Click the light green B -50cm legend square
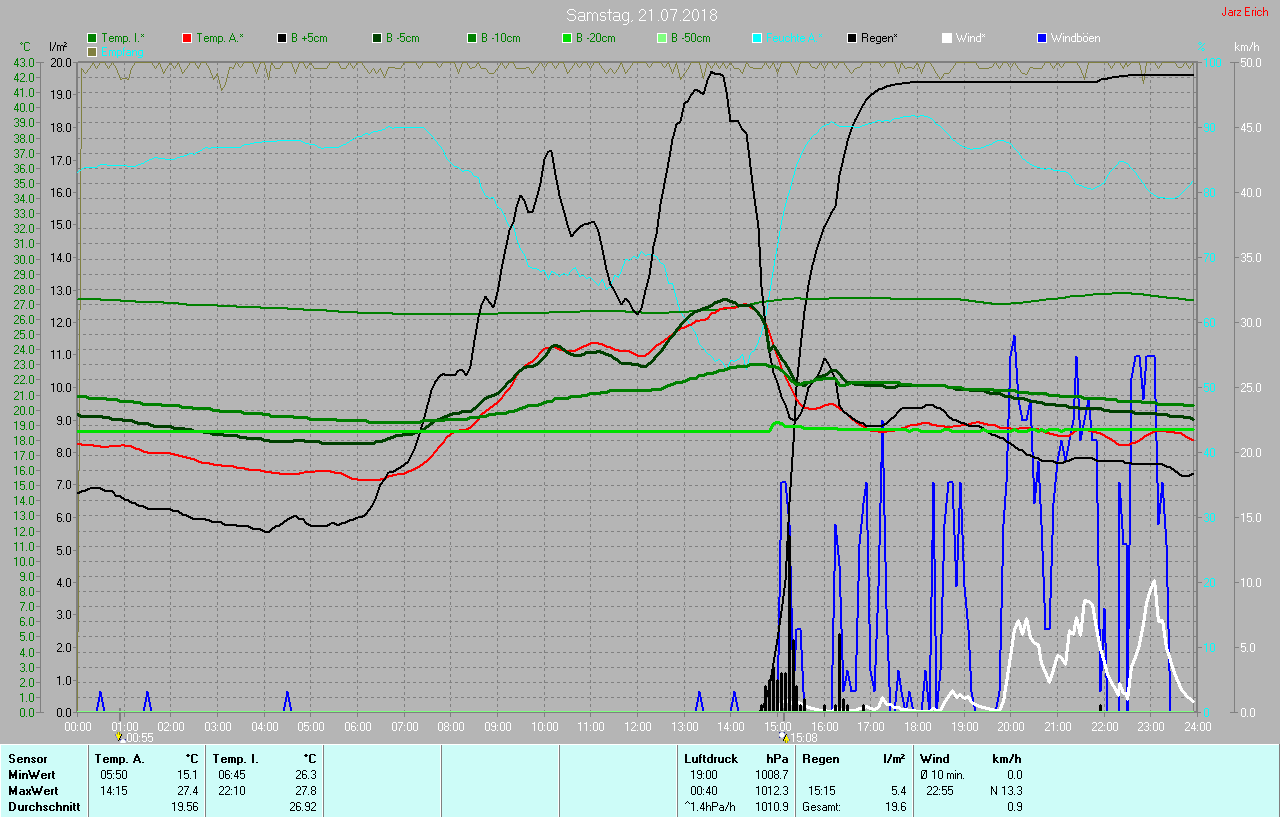Image resolution: width=1280 pixels, height=817 pixels. click(x=661, y=38)
